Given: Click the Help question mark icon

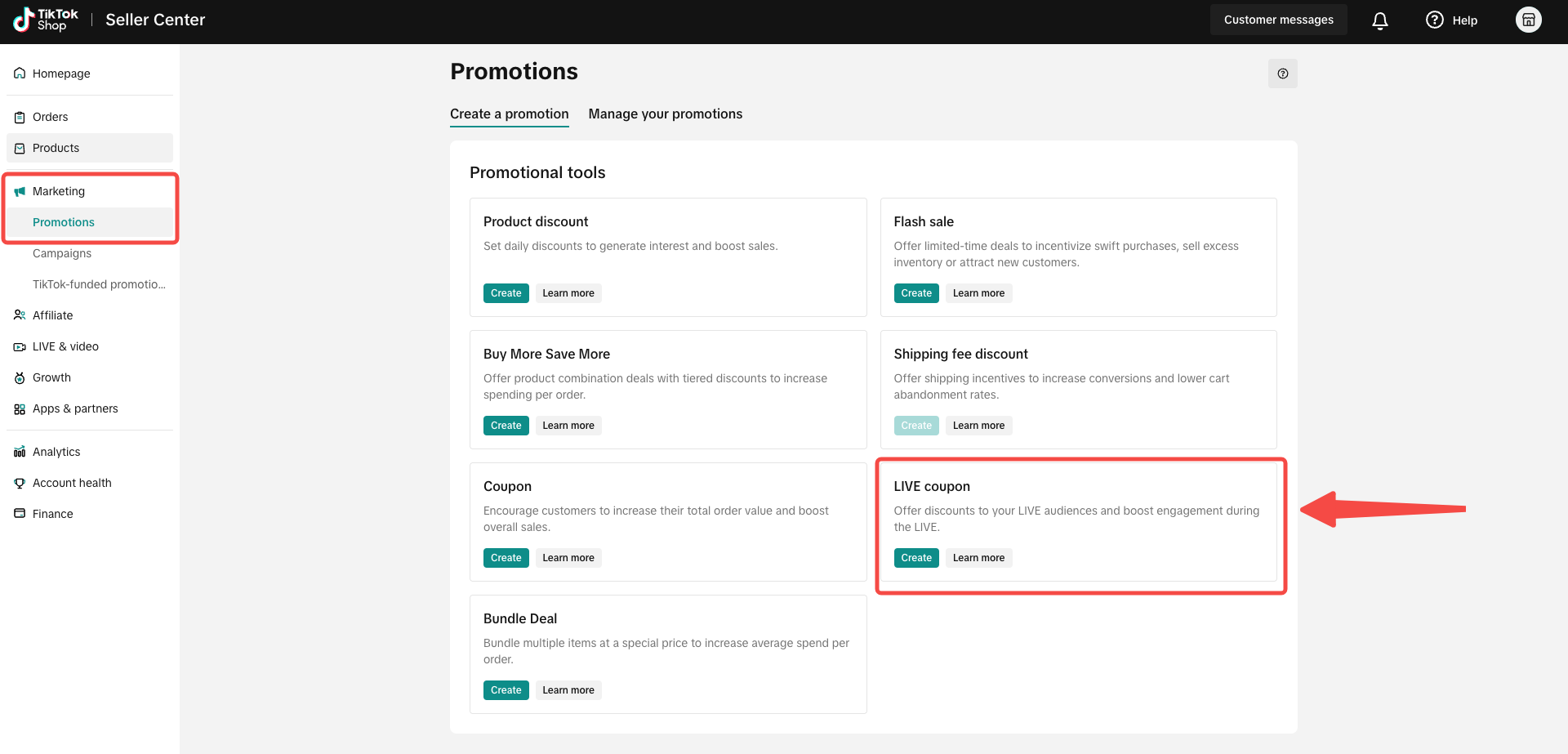Looking at the screenshot, I should point(1435,20).
